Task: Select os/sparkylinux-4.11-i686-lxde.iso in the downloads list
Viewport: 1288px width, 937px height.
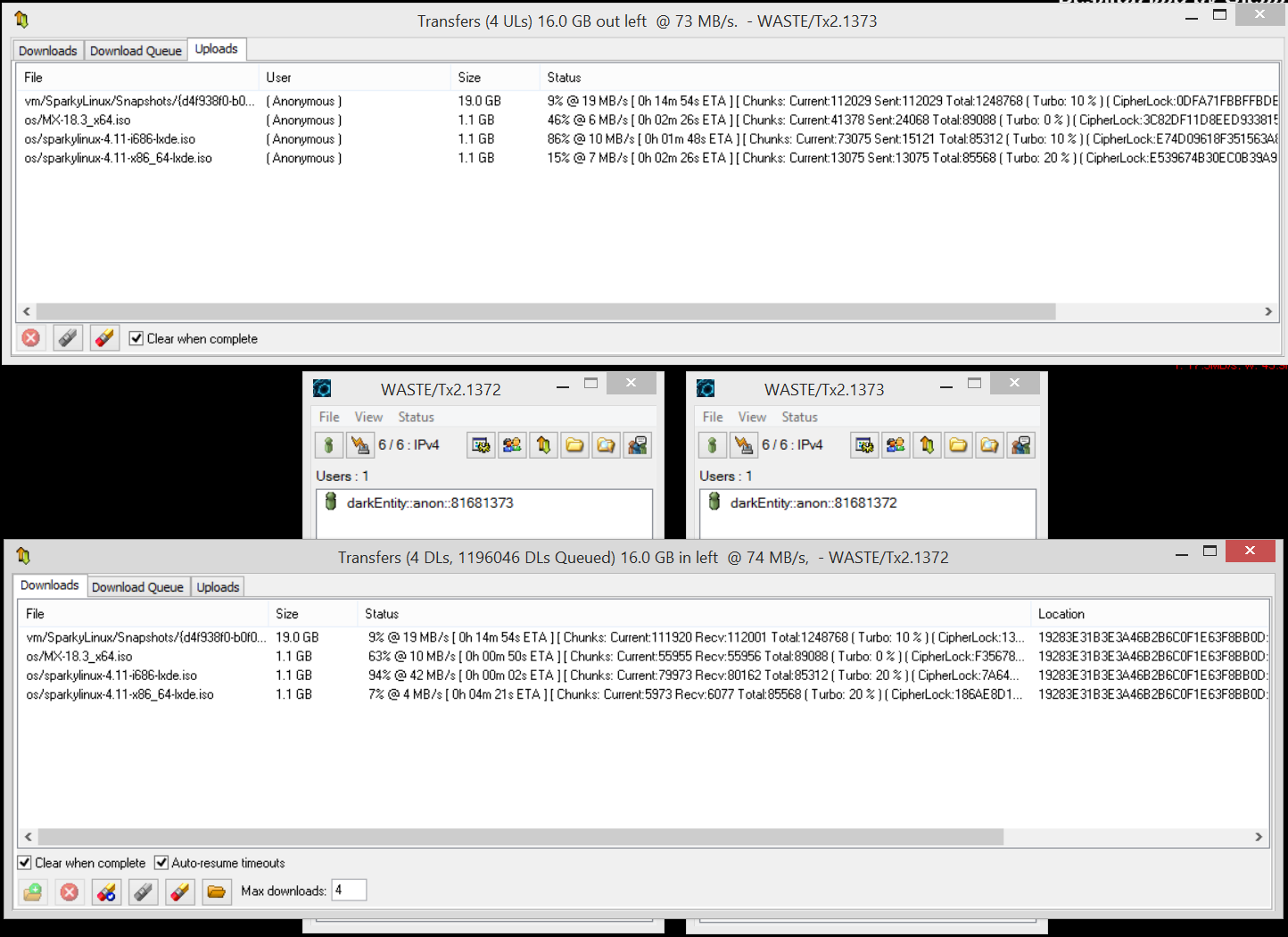Action: click(644, 676)
